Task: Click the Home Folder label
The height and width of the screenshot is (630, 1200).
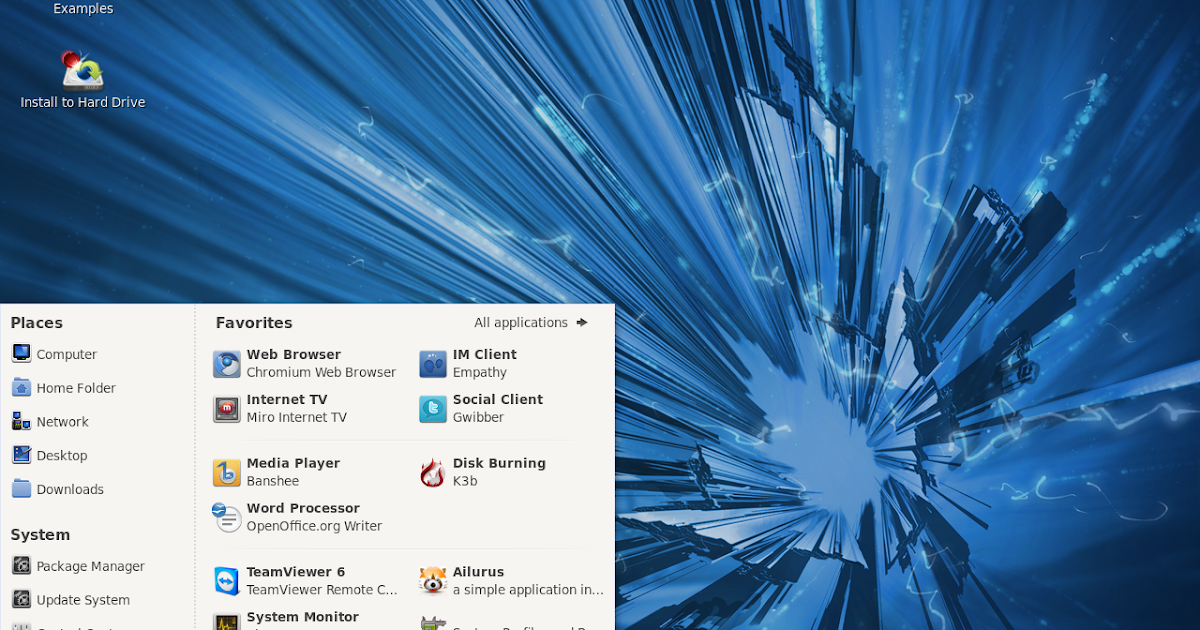Action: pos(76,388)
